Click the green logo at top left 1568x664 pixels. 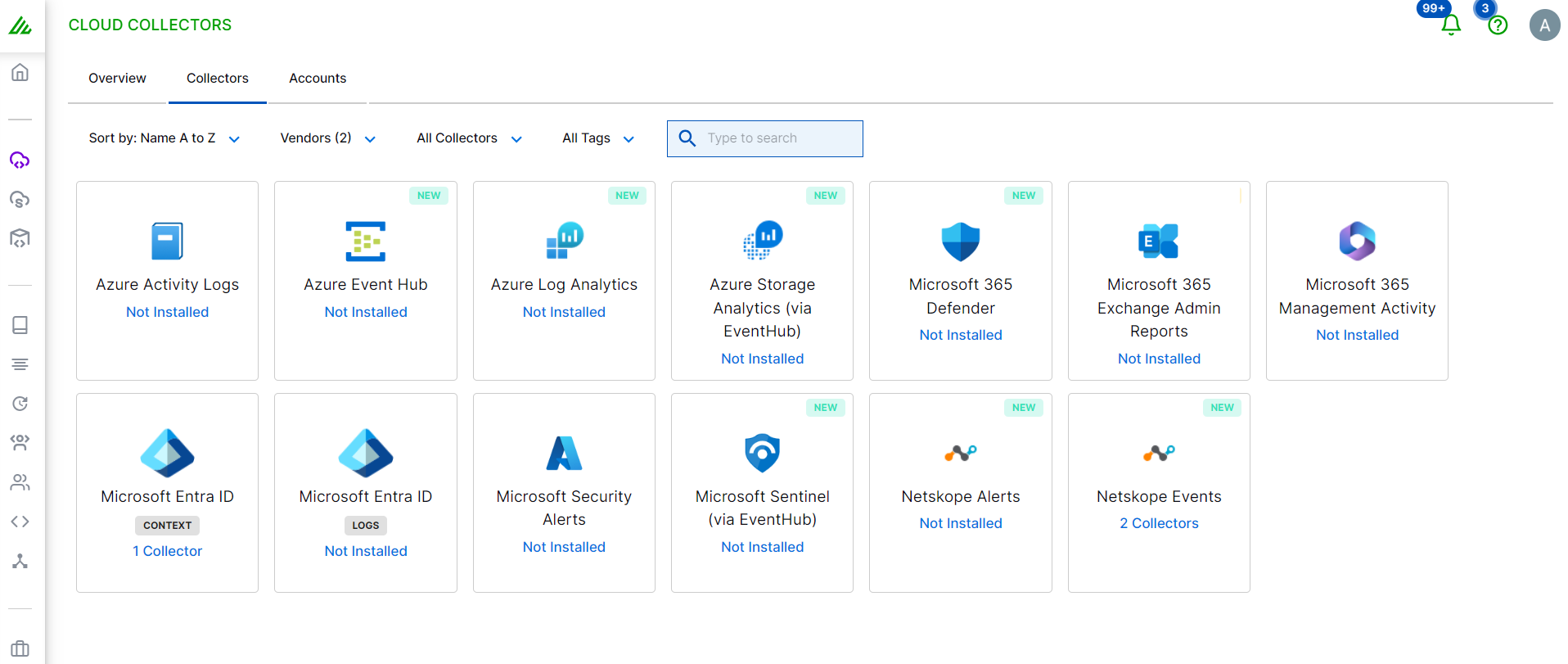[20, 25]
